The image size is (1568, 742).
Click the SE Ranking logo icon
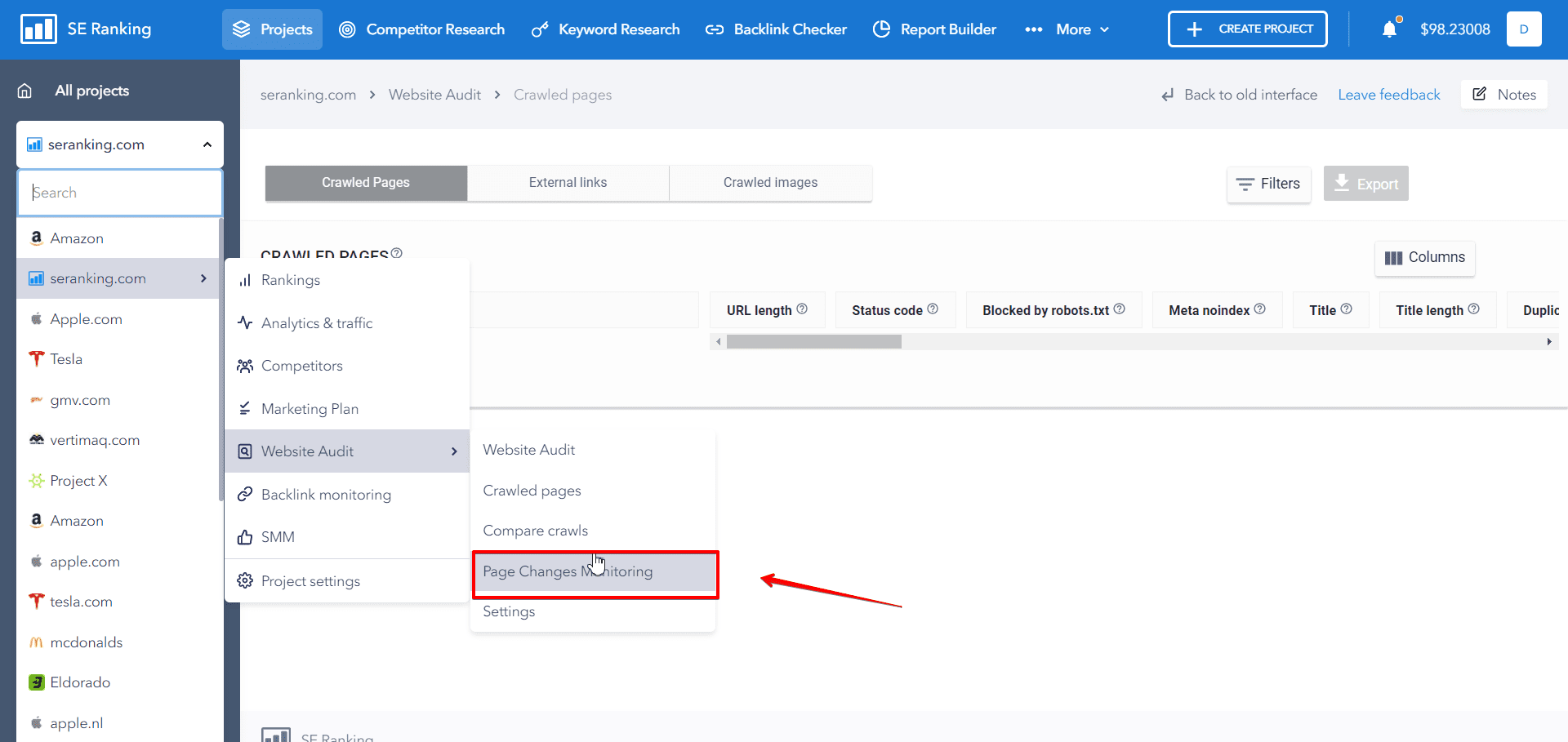[38, 29]
